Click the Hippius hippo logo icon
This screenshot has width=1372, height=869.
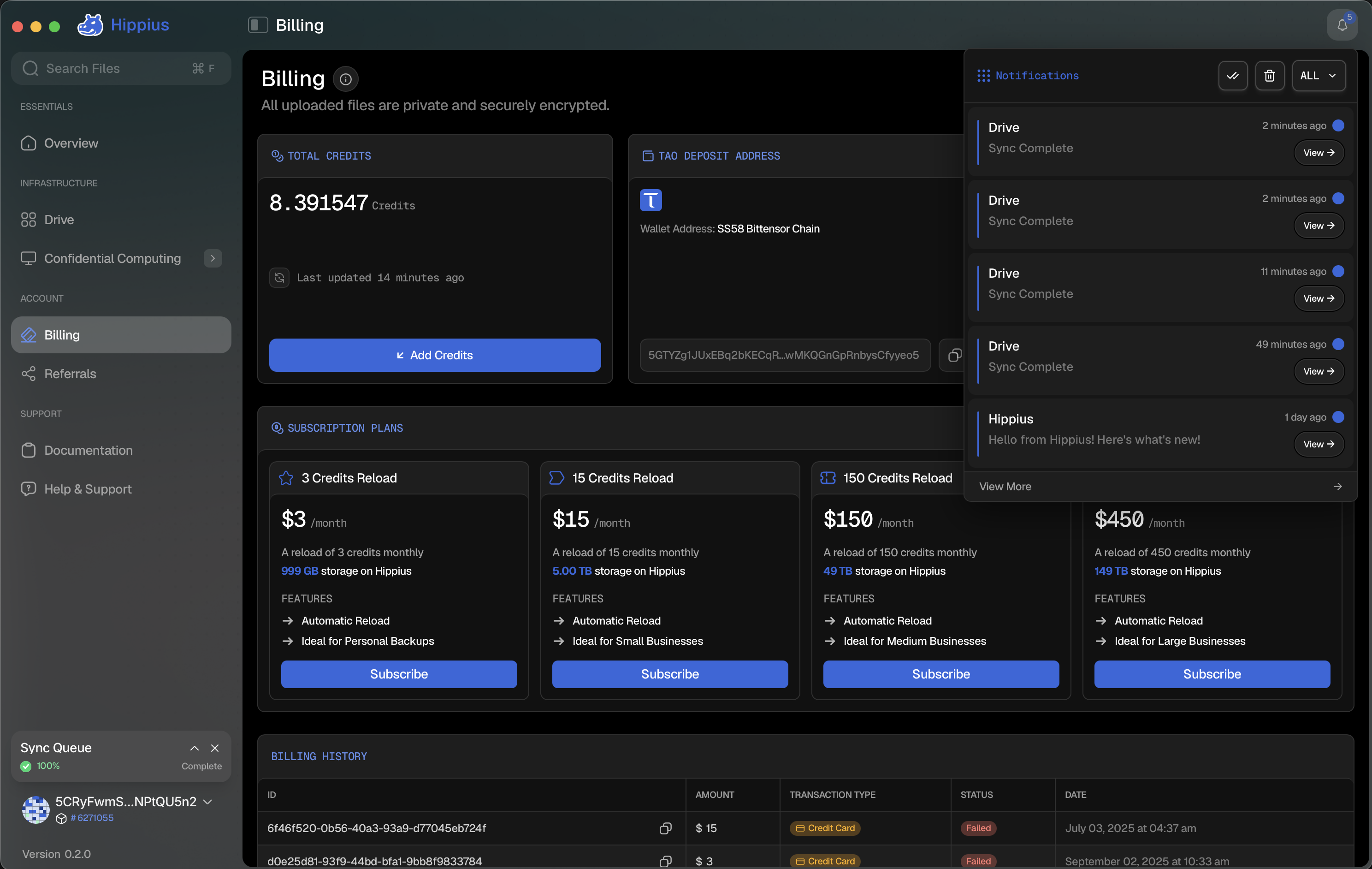90,24
